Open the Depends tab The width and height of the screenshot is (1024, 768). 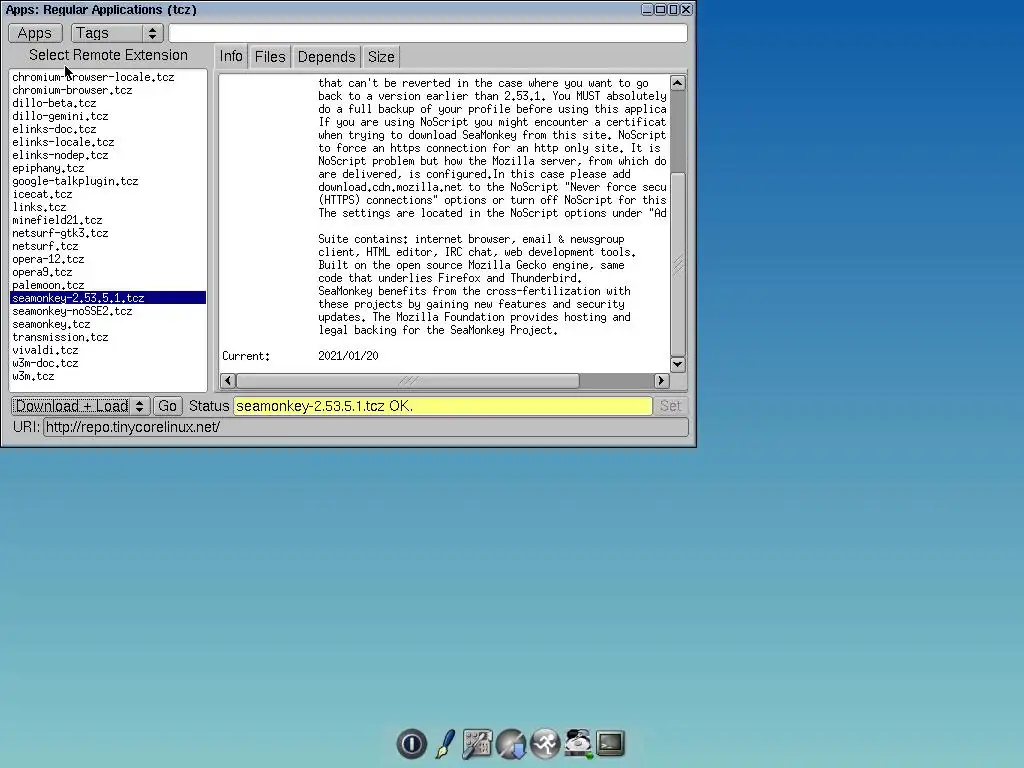tap(327, 57)
